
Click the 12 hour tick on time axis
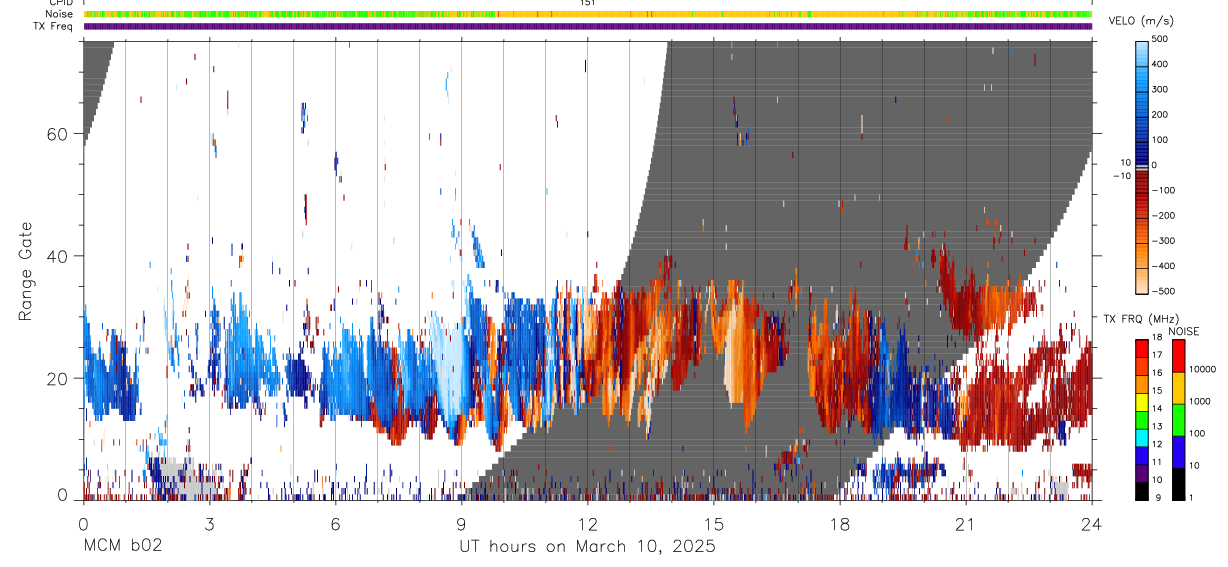pyautogui.click(x=587, y=523)
